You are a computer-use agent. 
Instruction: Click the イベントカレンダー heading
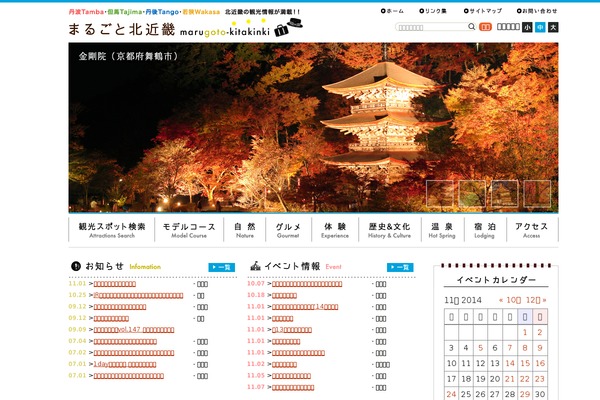[496, 280]
